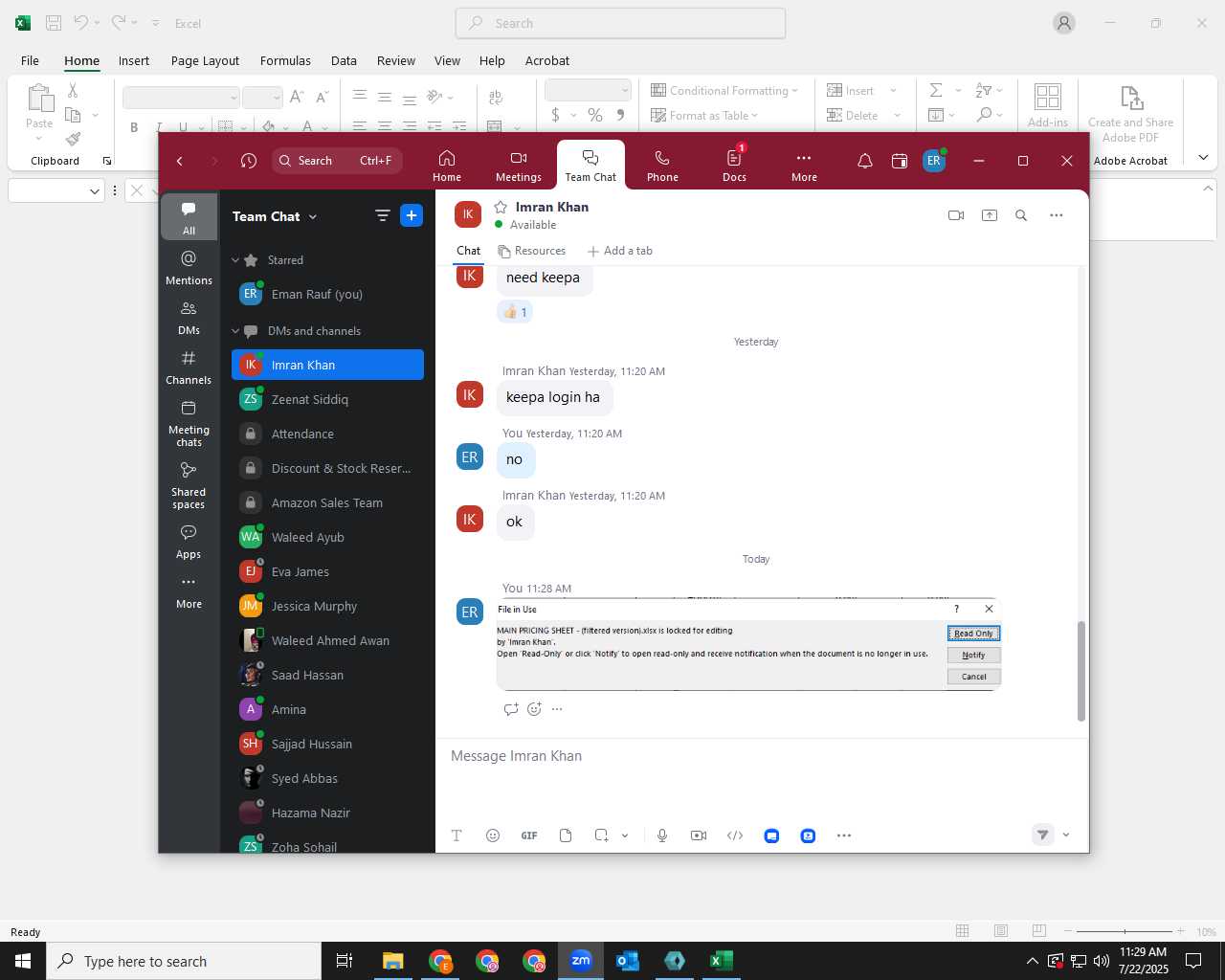Screen dimensions: 1225x980
Task: Click the chat vertical scrollbar
Action: click(1081, 671)
